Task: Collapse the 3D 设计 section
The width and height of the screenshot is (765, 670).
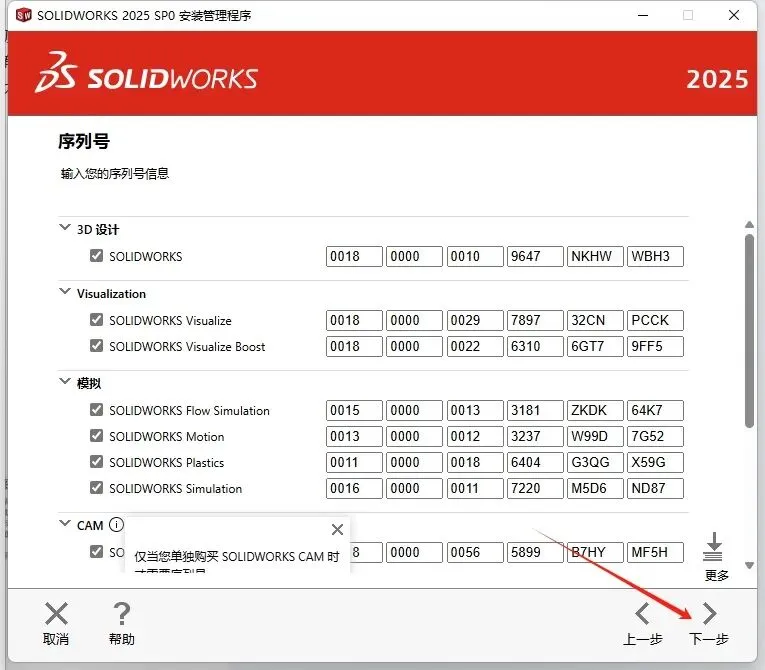Action: (x=64, y=227)
